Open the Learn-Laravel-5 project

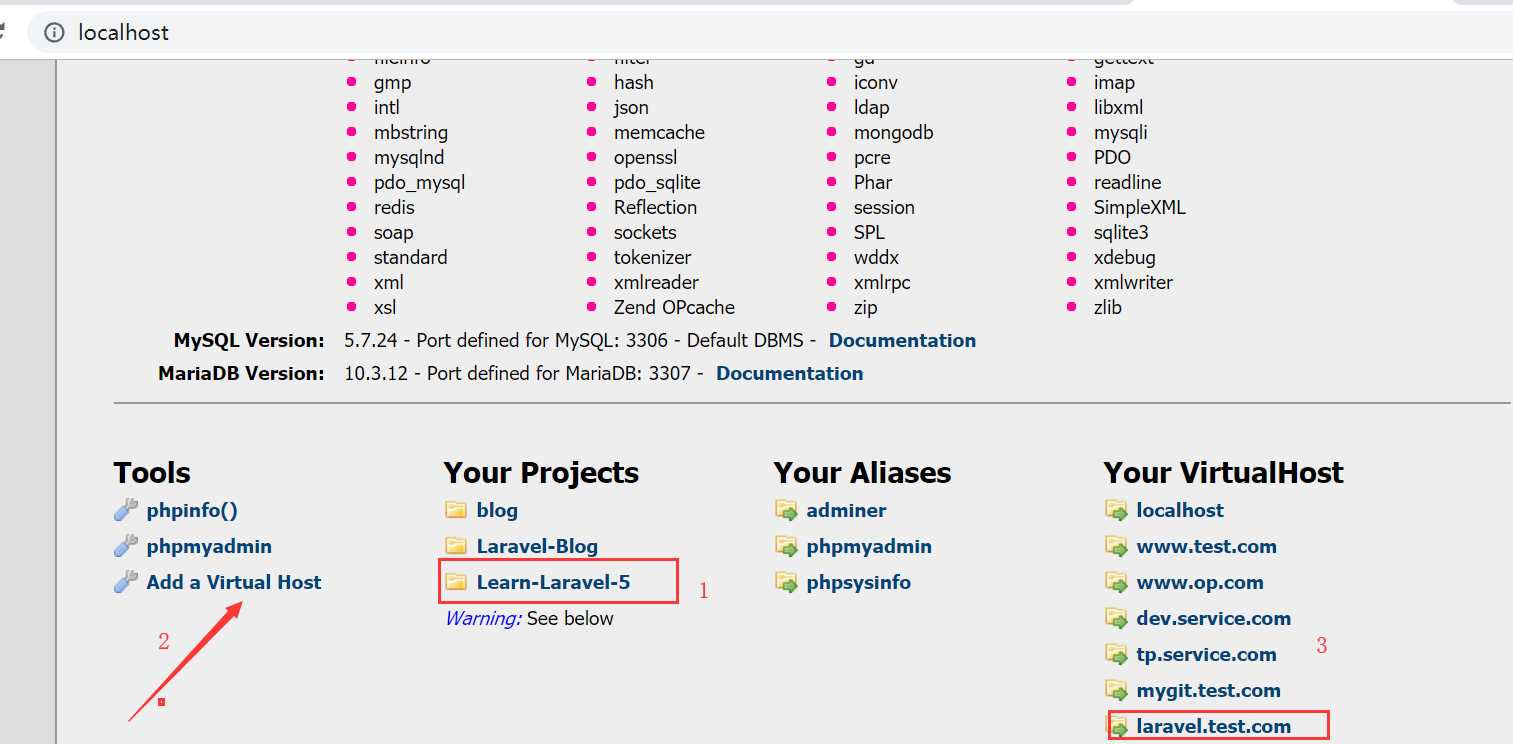click(553, 581)
